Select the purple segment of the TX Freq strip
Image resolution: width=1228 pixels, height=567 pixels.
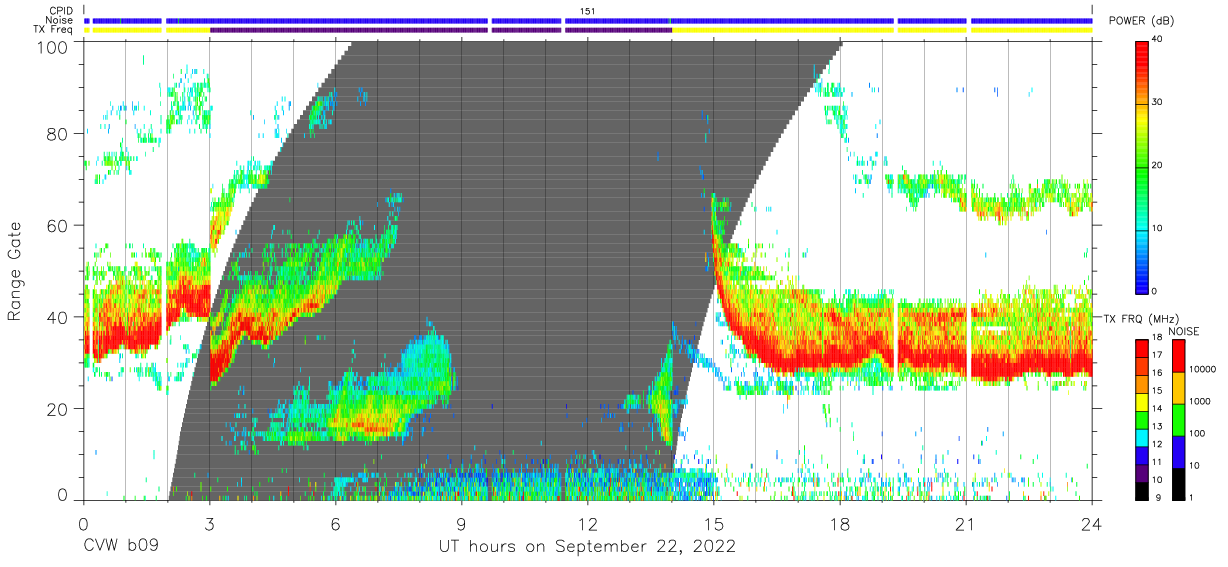coord(440,30)
